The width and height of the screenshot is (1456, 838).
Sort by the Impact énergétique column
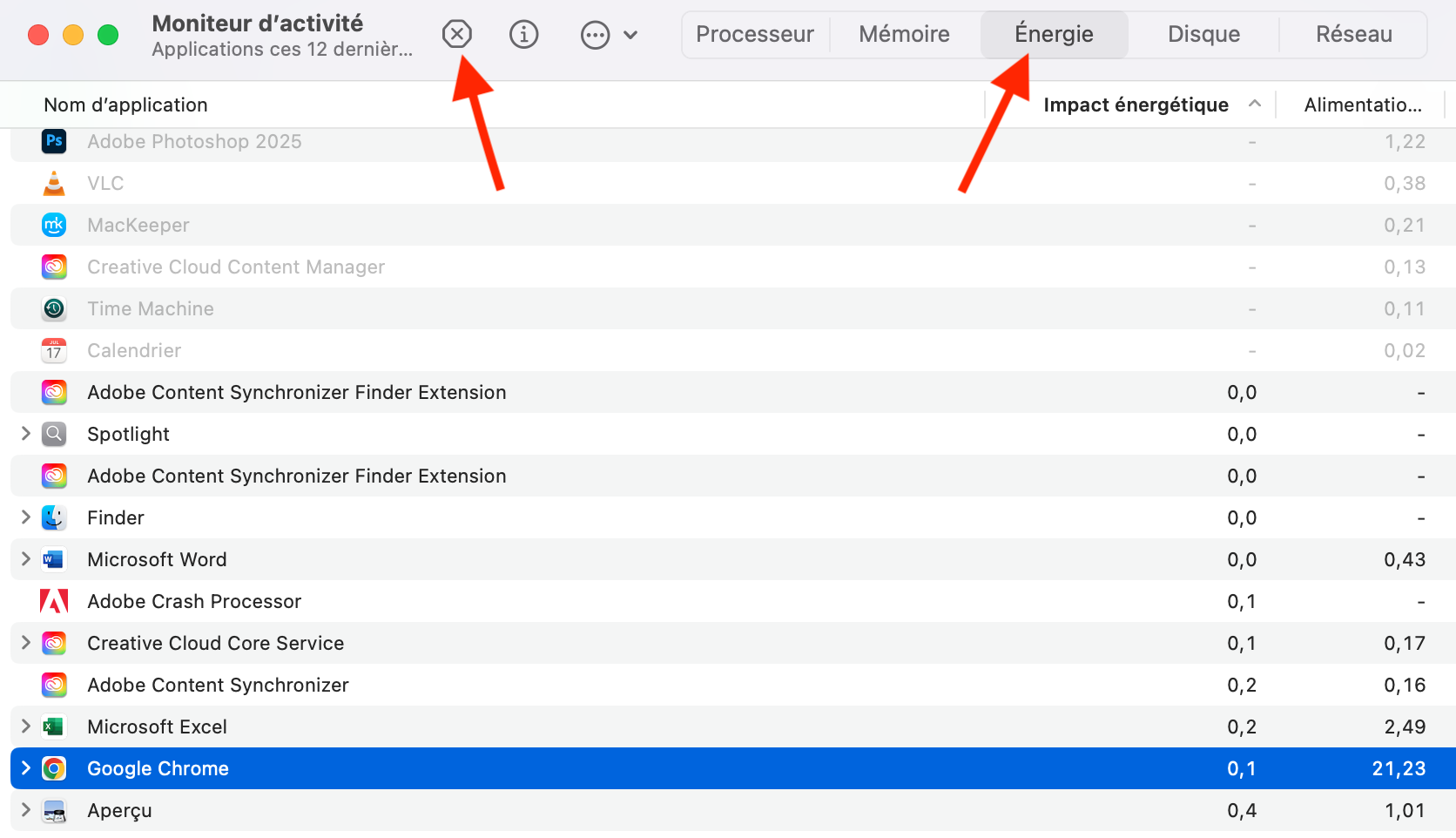(1136, 105)
